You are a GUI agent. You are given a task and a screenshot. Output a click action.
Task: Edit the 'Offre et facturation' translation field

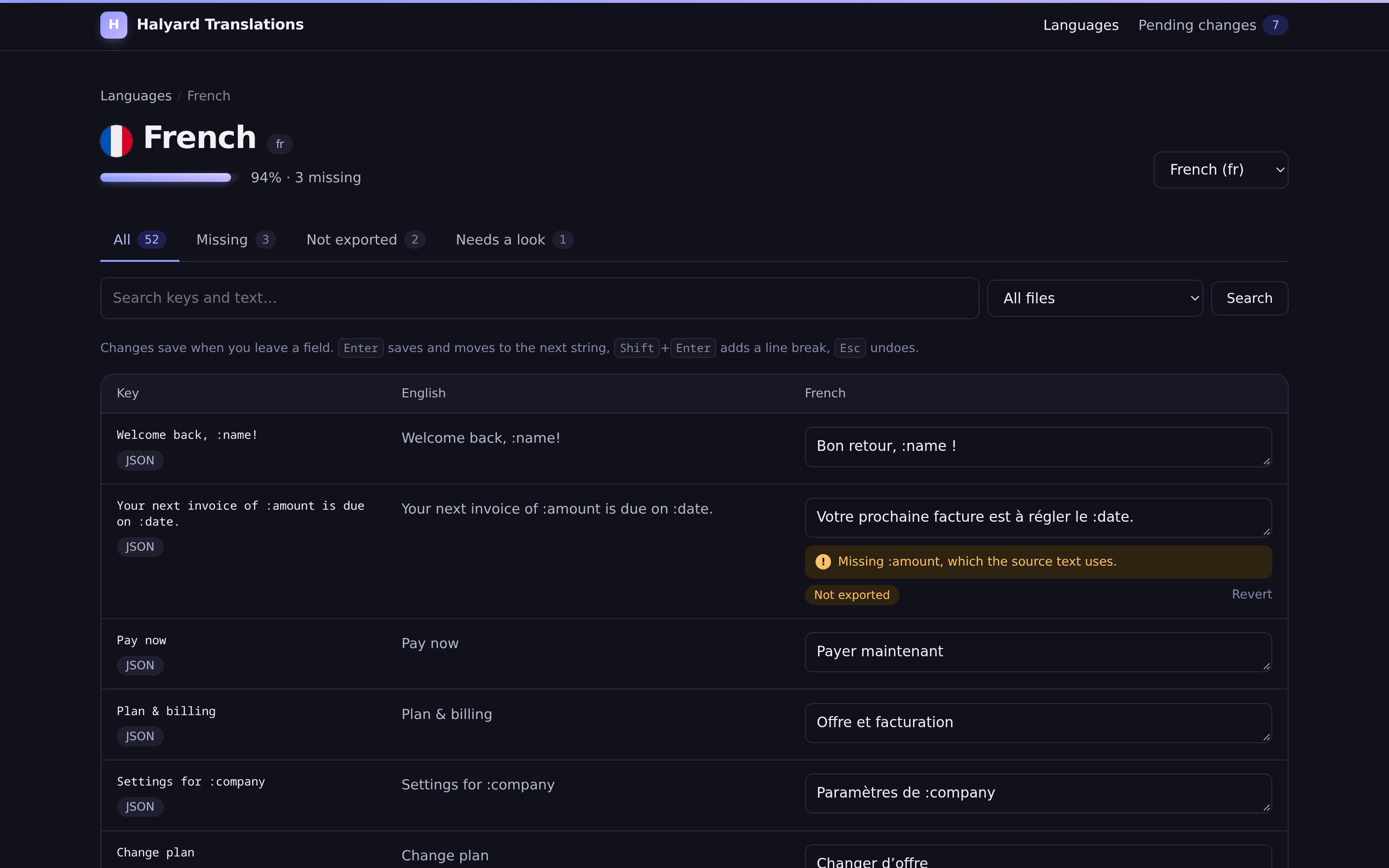(1038, 723)
